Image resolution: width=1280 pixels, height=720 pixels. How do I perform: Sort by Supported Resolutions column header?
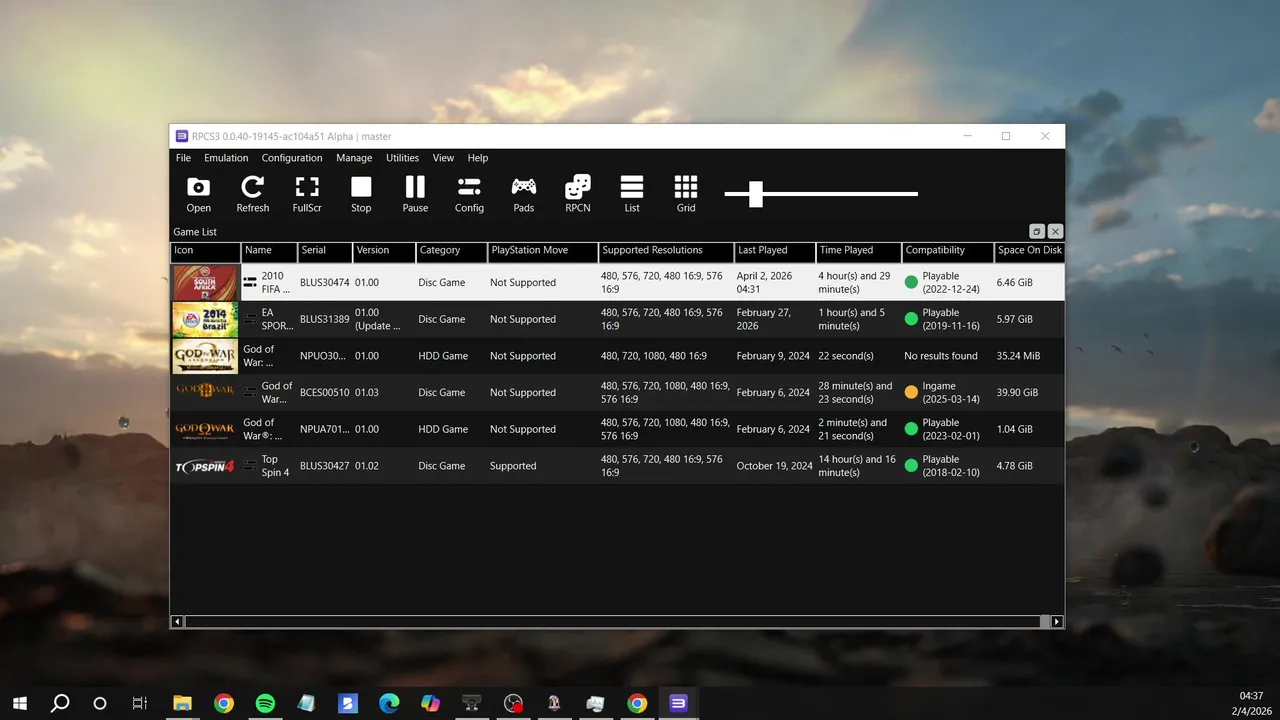click(x=666, y=251)
